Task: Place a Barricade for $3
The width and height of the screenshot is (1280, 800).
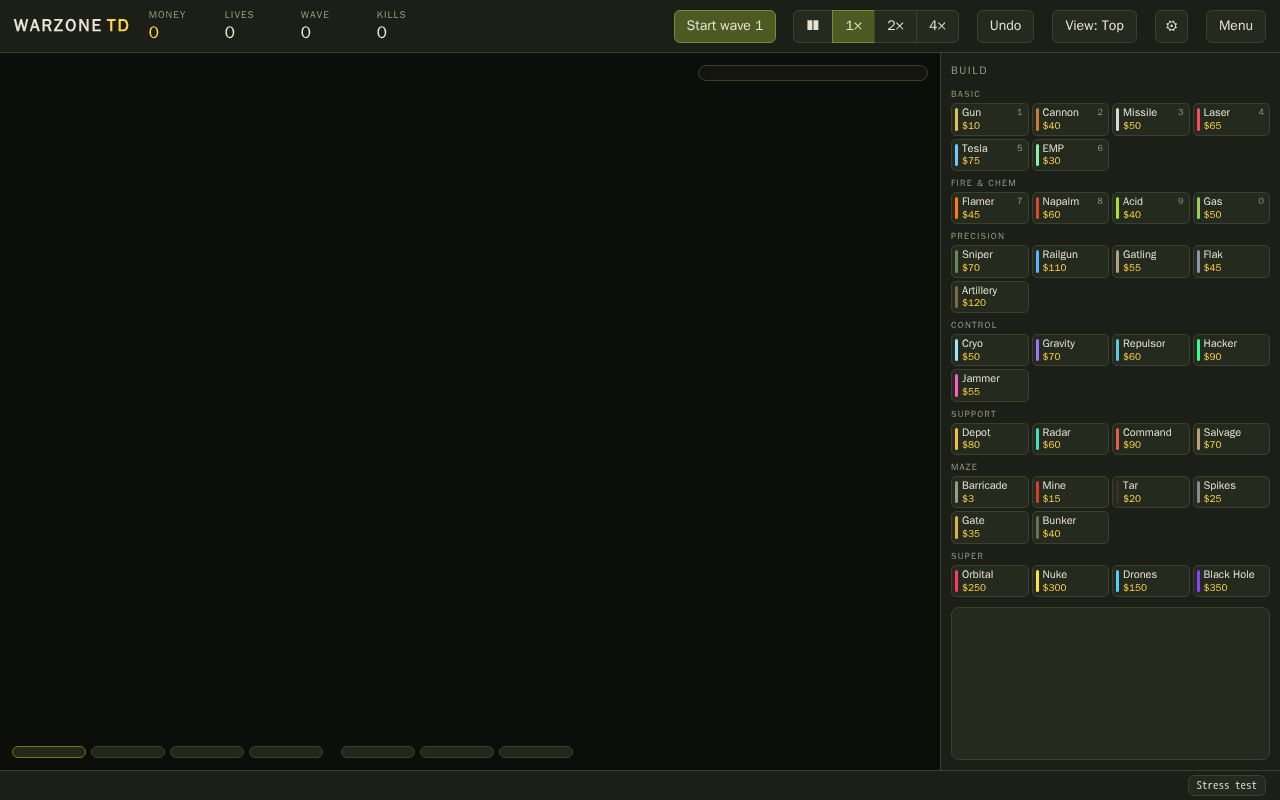Action: 990,492
